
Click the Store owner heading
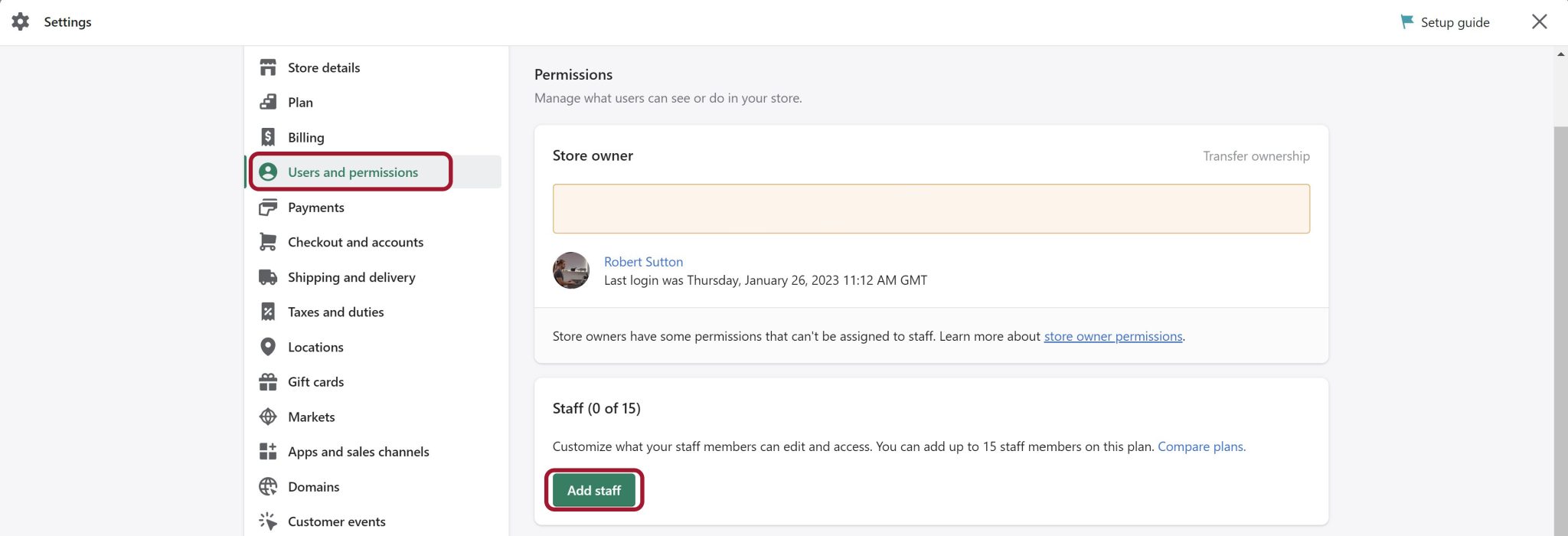click(x=593, y=155)
